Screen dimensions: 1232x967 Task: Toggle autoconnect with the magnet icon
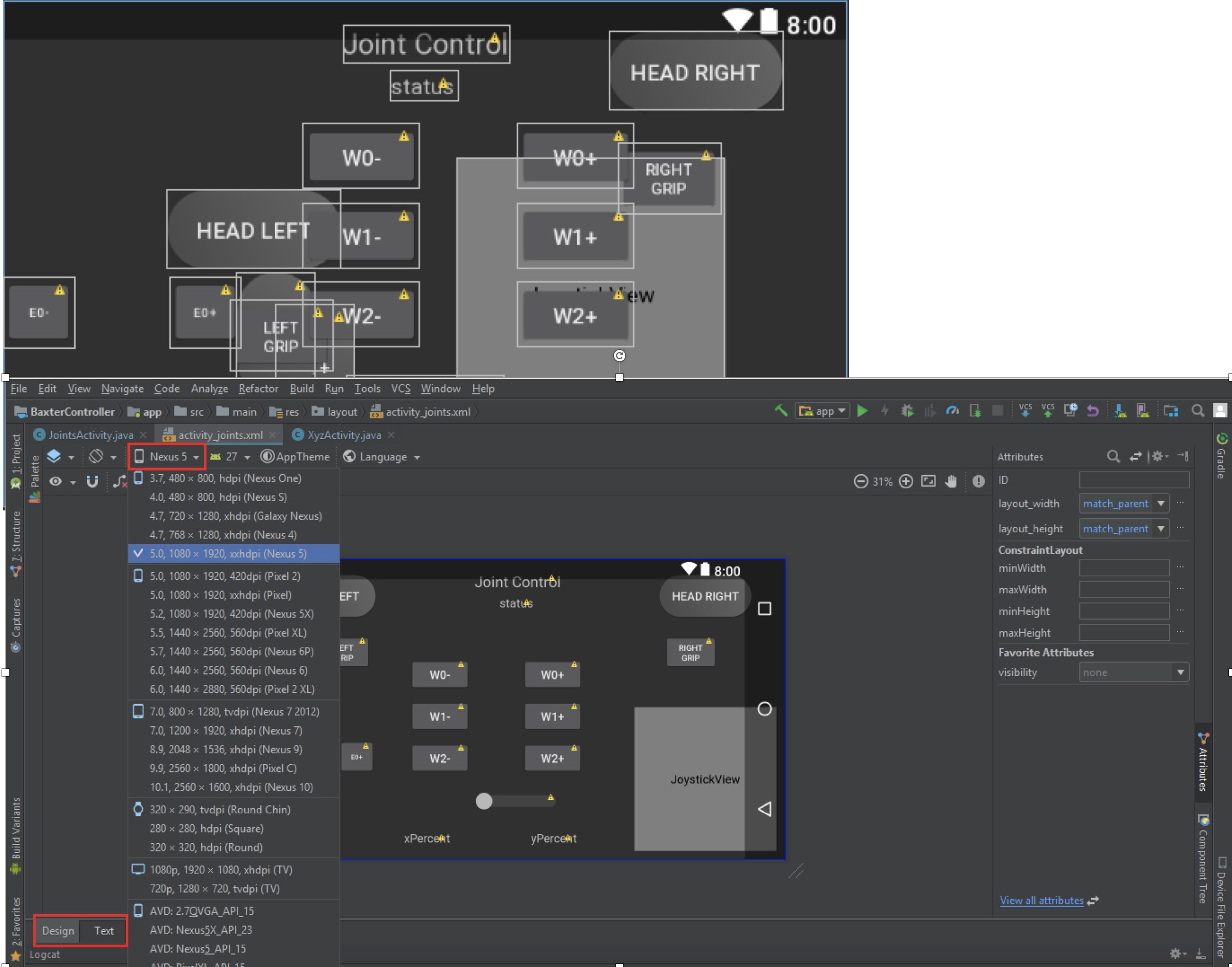point(92,481)
